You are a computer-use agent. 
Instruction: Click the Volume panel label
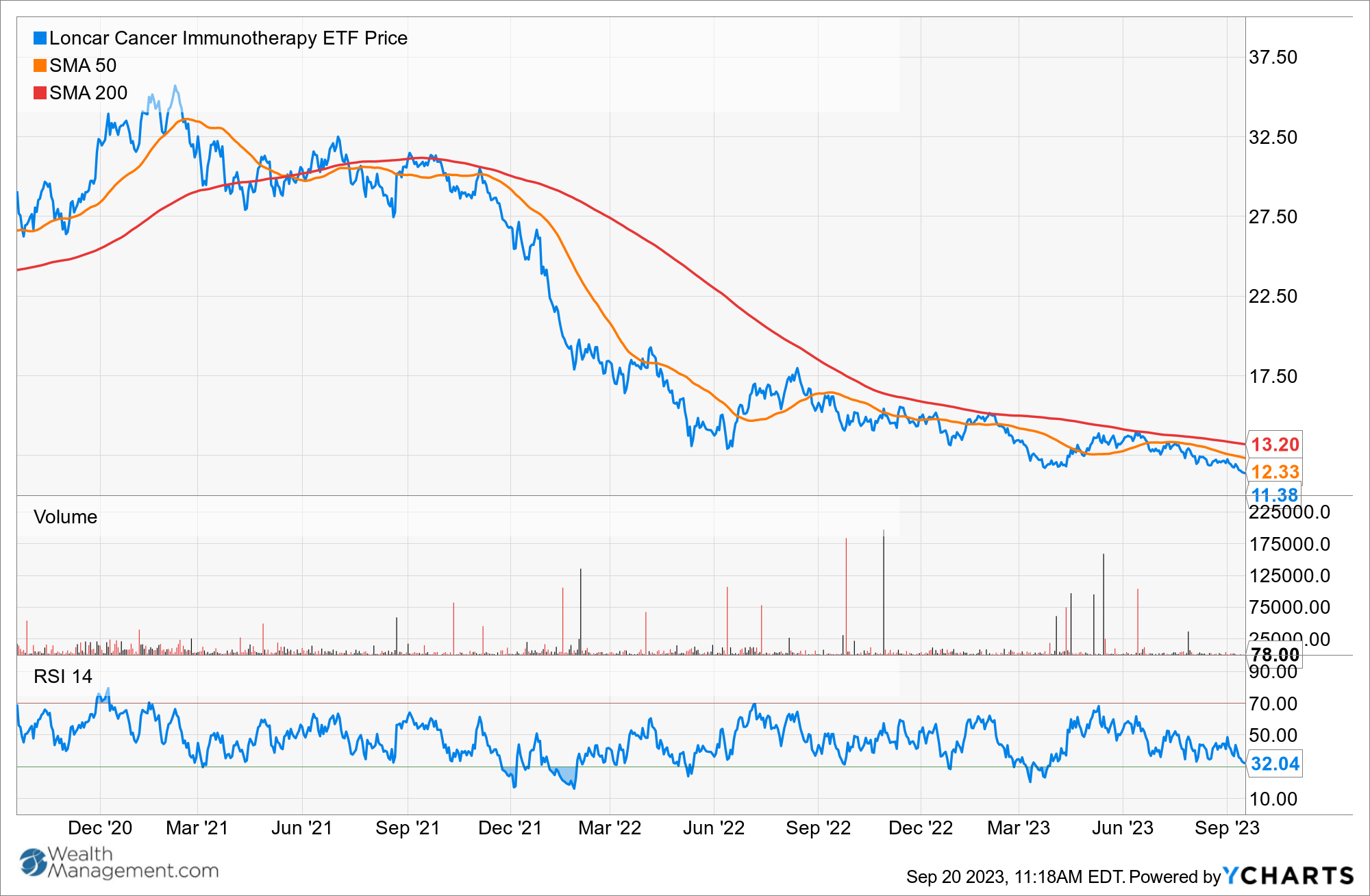point(66,517)
